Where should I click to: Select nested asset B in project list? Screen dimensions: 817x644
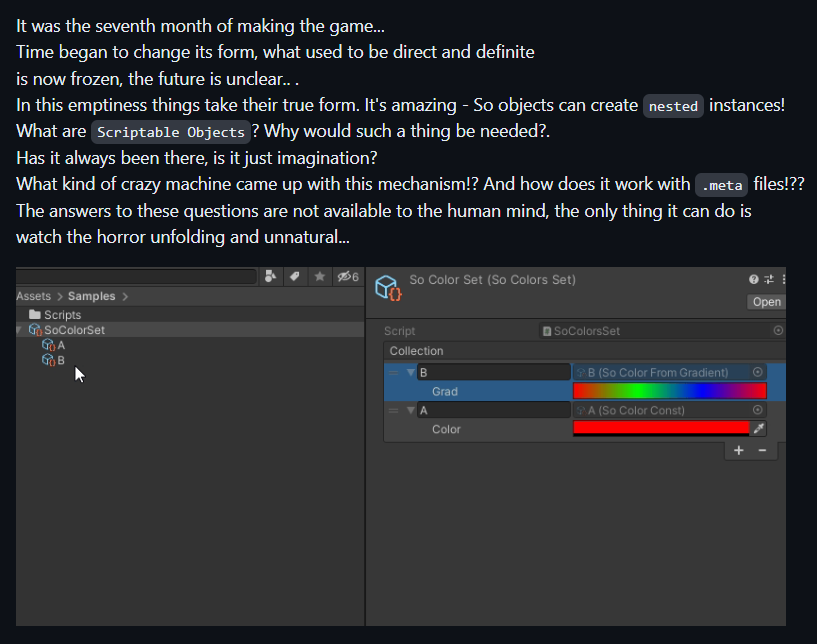(54, 360)
